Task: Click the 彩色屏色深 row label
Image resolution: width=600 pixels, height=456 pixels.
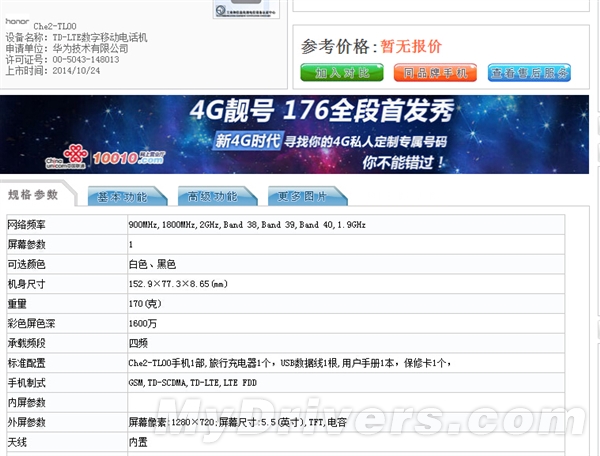Action: coord(31,324)
